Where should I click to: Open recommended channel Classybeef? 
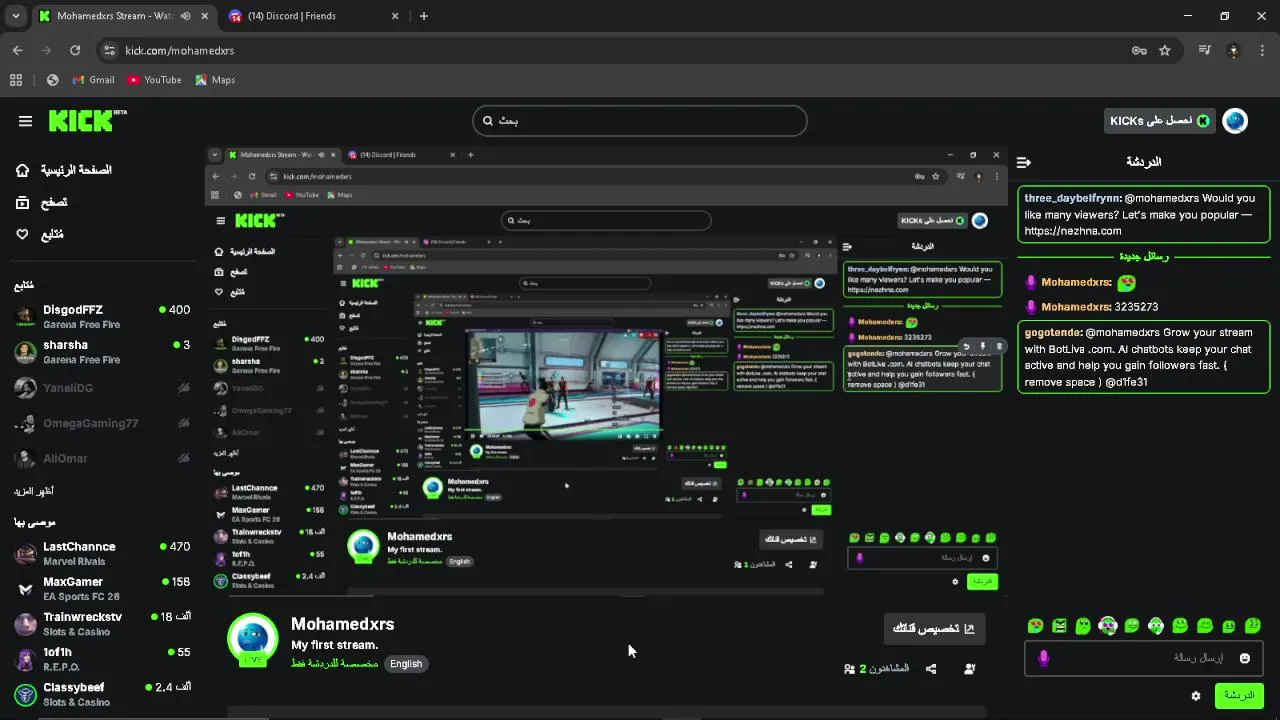coord(102,694)
